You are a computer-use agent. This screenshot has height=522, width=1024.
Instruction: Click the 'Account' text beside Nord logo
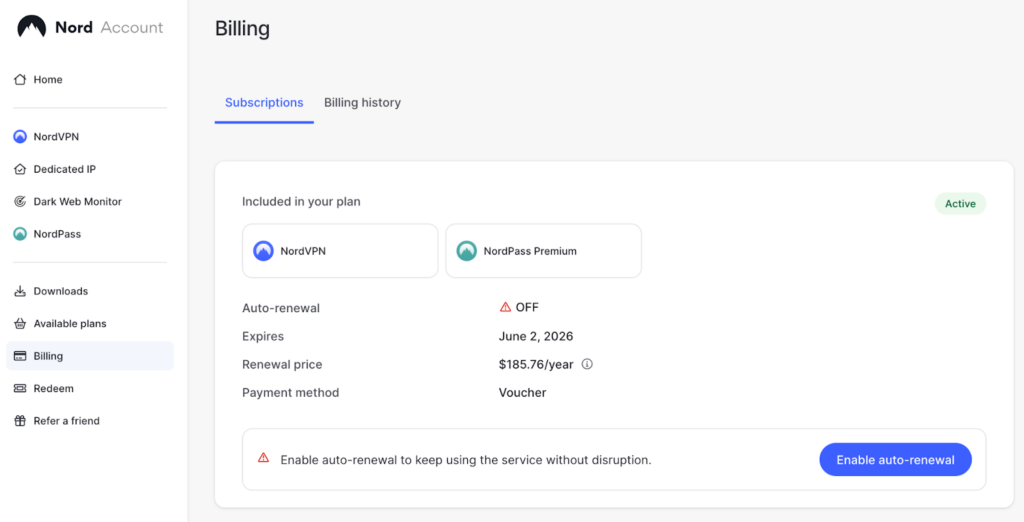tap(132, 27)
